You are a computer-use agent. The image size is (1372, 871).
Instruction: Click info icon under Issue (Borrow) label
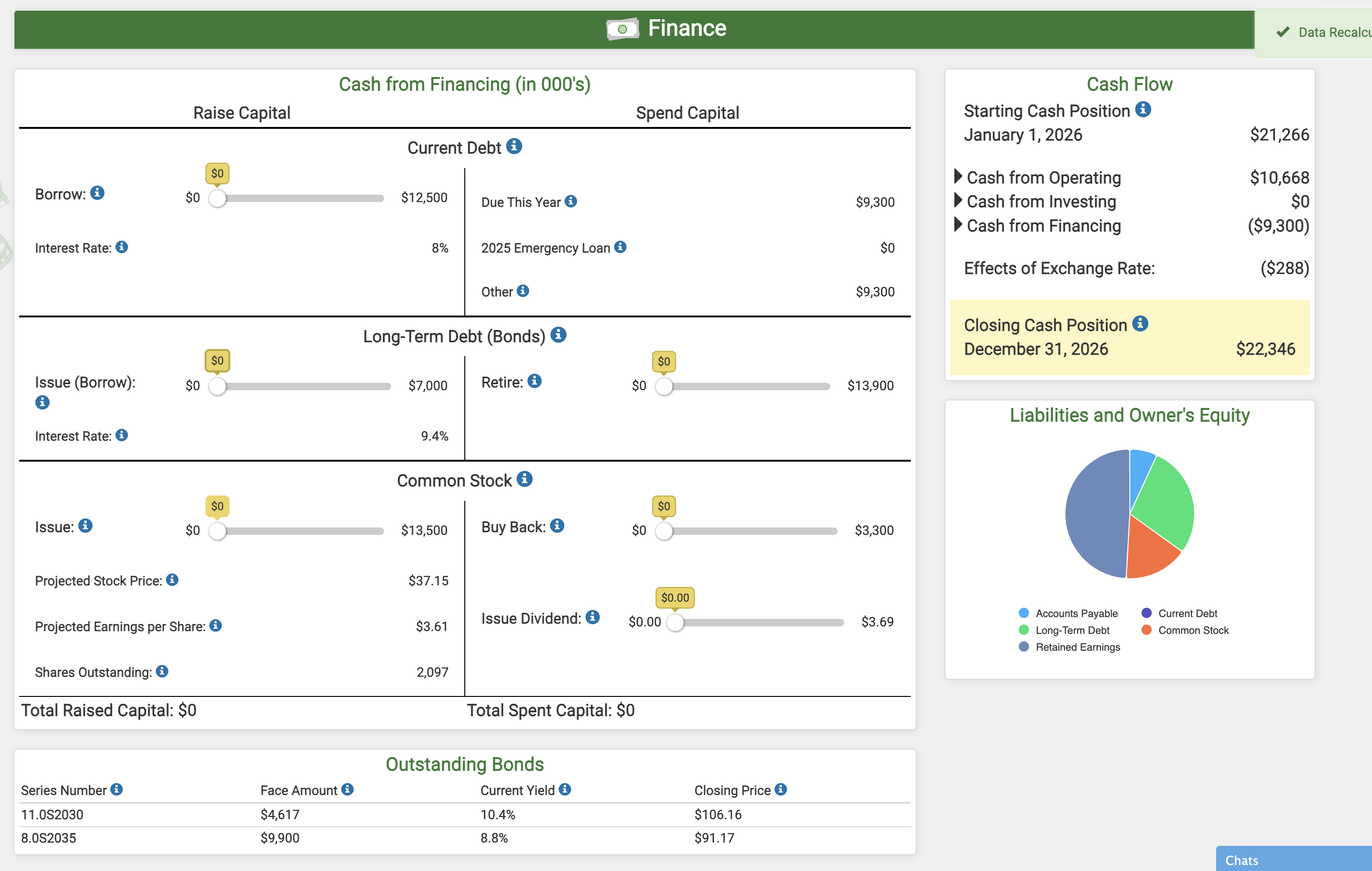click(42, 402)
